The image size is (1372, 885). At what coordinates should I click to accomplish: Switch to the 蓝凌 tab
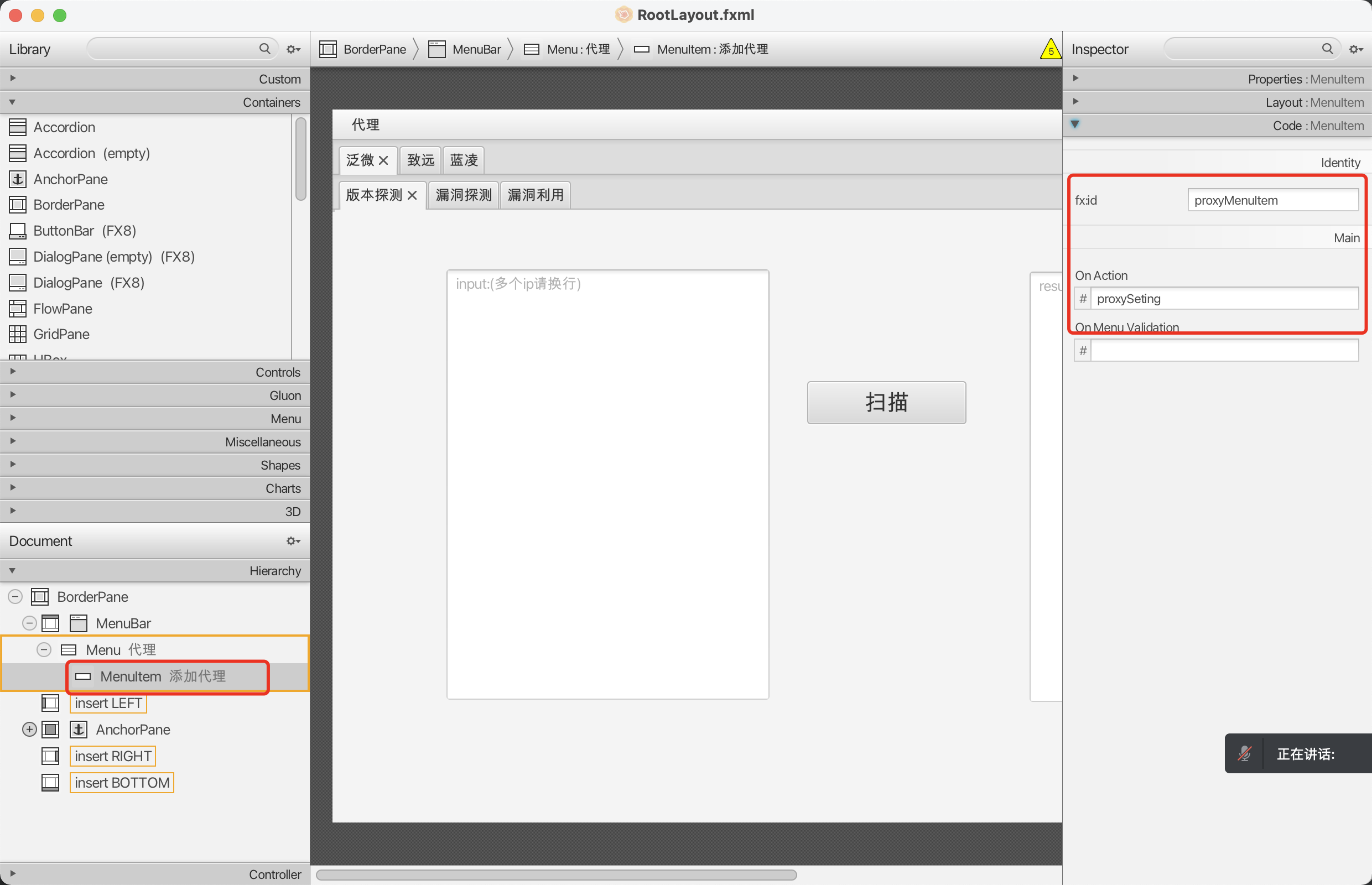pos(464,160)
